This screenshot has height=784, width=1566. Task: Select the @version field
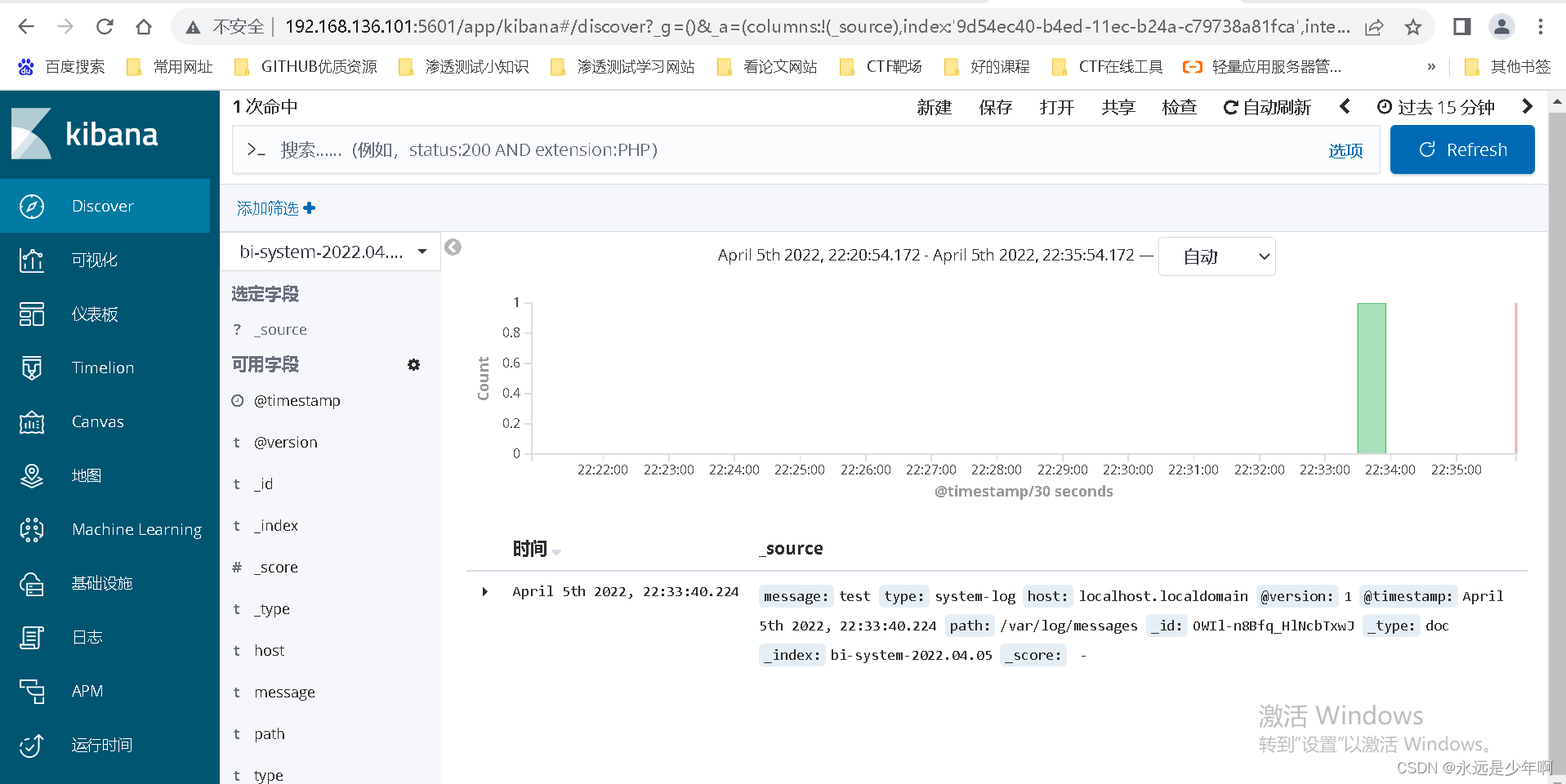pos(285,442)
